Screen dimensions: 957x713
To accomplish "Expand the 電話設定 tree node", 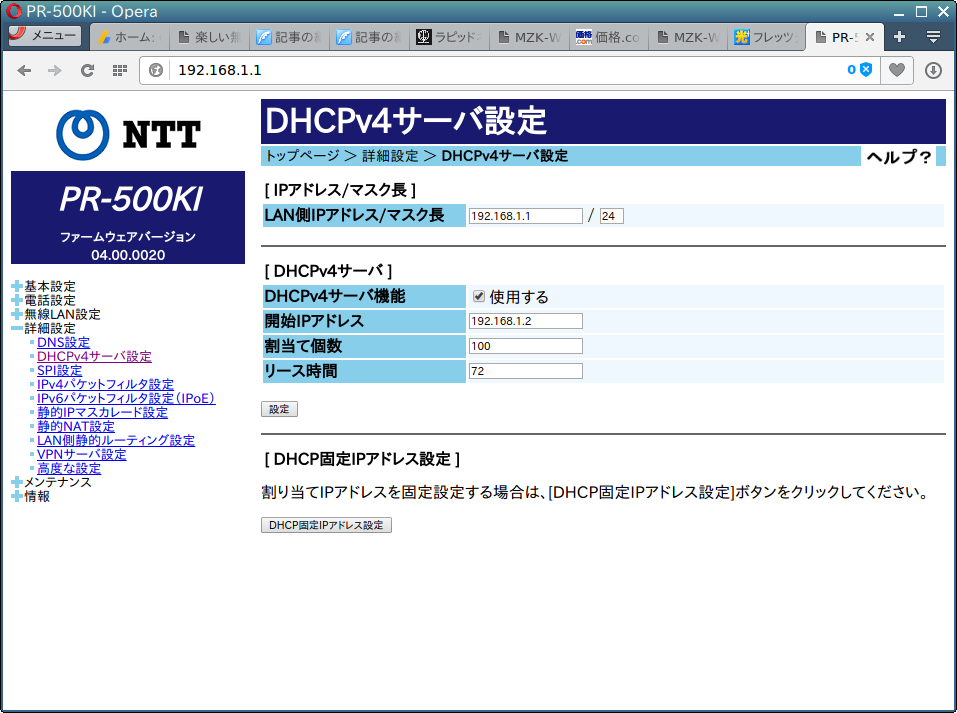I will tap(16, 300).
